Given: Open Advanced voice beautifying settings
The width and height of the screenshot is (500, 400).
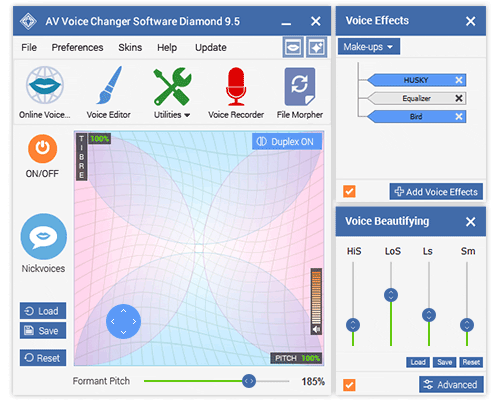Looking at the screenshot, I should tap(451, 385).
